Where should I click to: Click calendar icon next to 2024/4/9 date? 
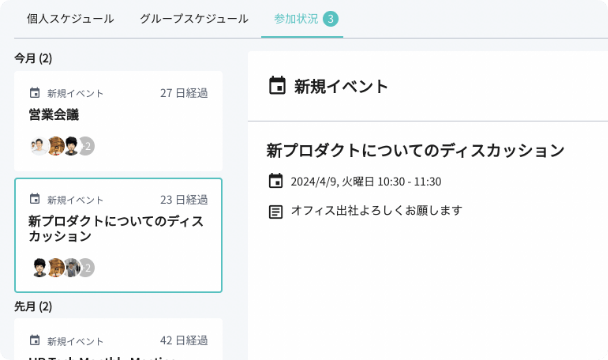pos(276,181)
